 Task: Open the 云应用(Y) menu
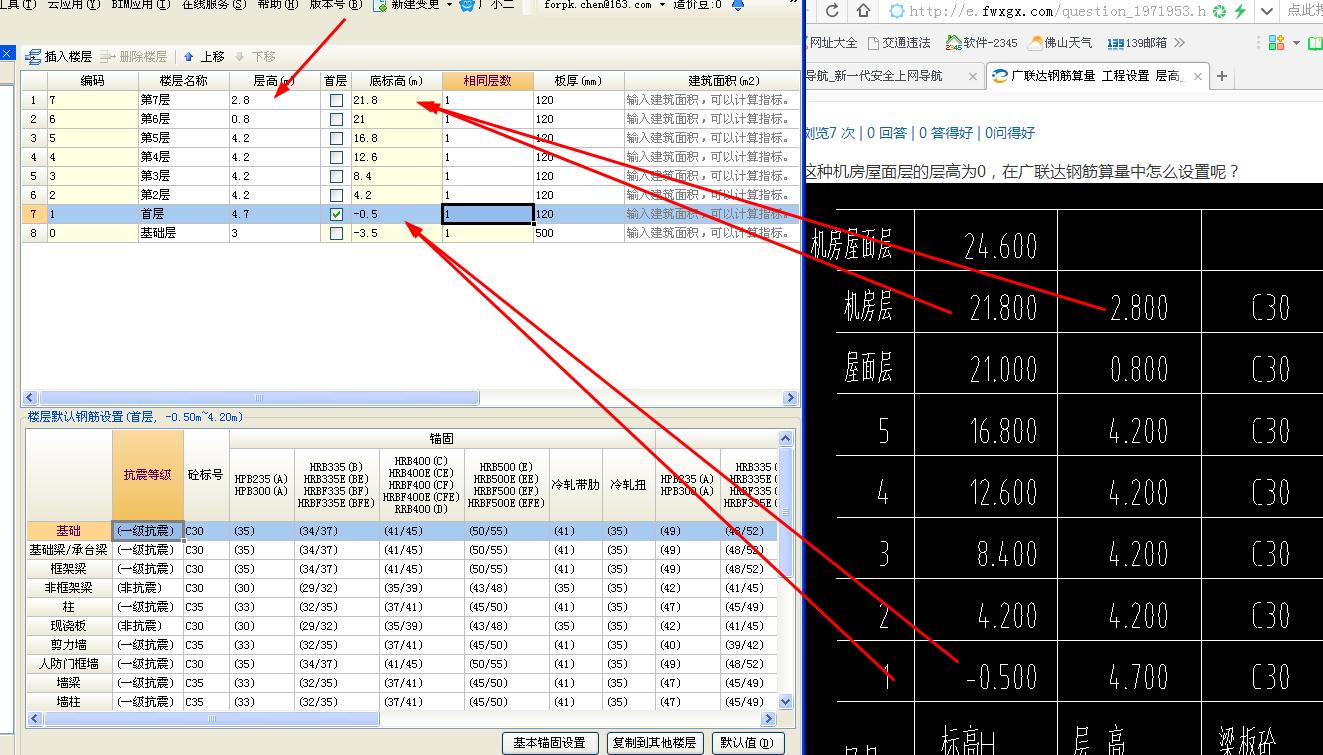(x=74, y=5)
